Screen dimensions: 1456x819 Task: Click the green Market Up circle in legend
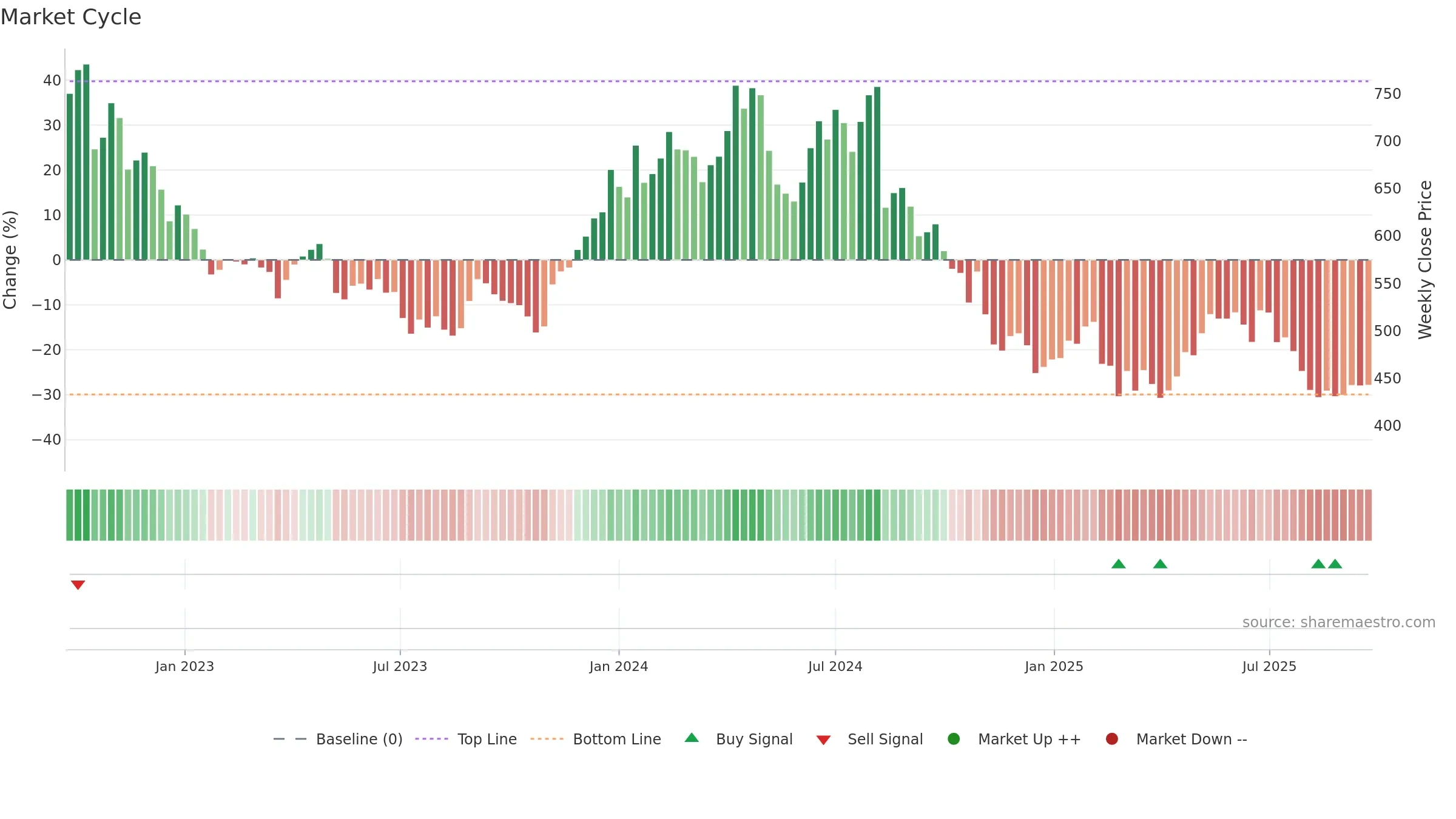tap(954, 739)
